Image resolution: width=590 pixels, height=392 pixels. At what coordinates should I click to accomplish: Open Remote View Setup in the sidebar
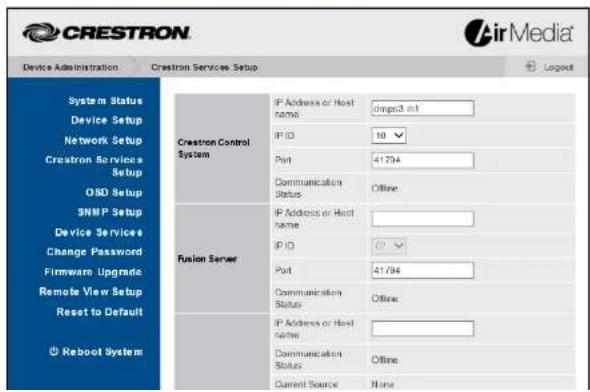click(x=91, y=292)
